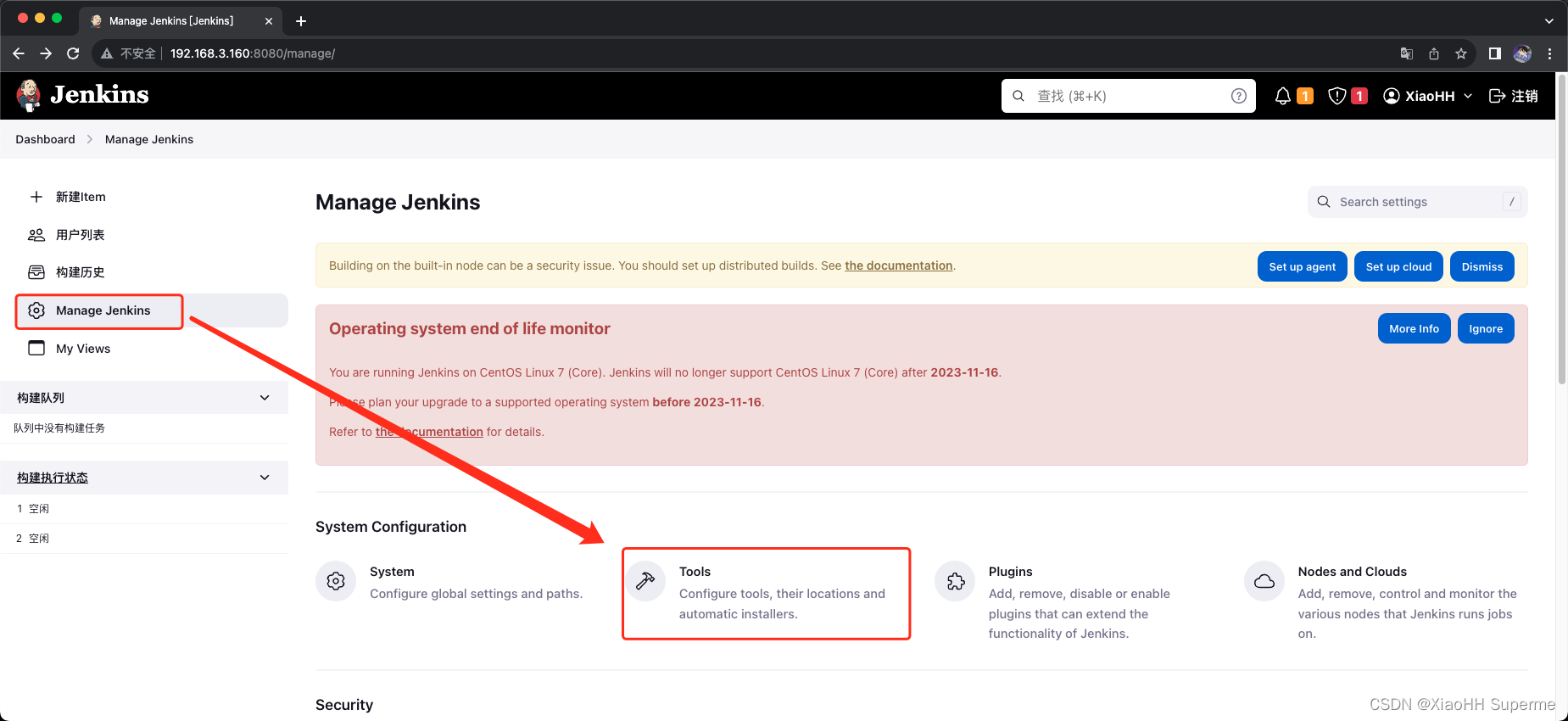Click the people icon for 用户列表
Image resolution: width=1568 pixels, height=721 pixels.
click(x=36, y=235)
